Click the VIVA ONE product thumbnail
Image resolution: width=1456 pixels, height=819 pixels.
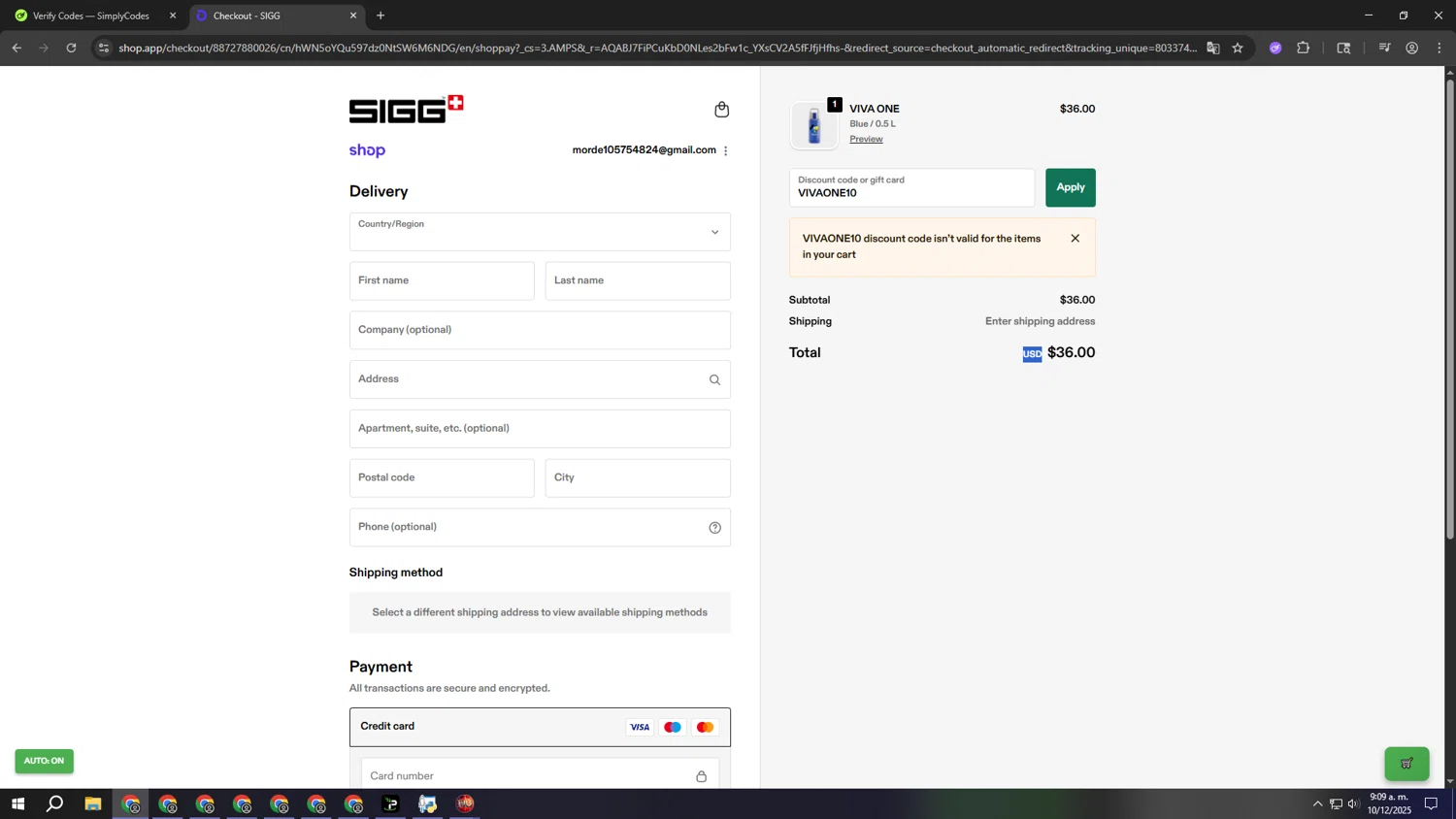tap(814, 126)
